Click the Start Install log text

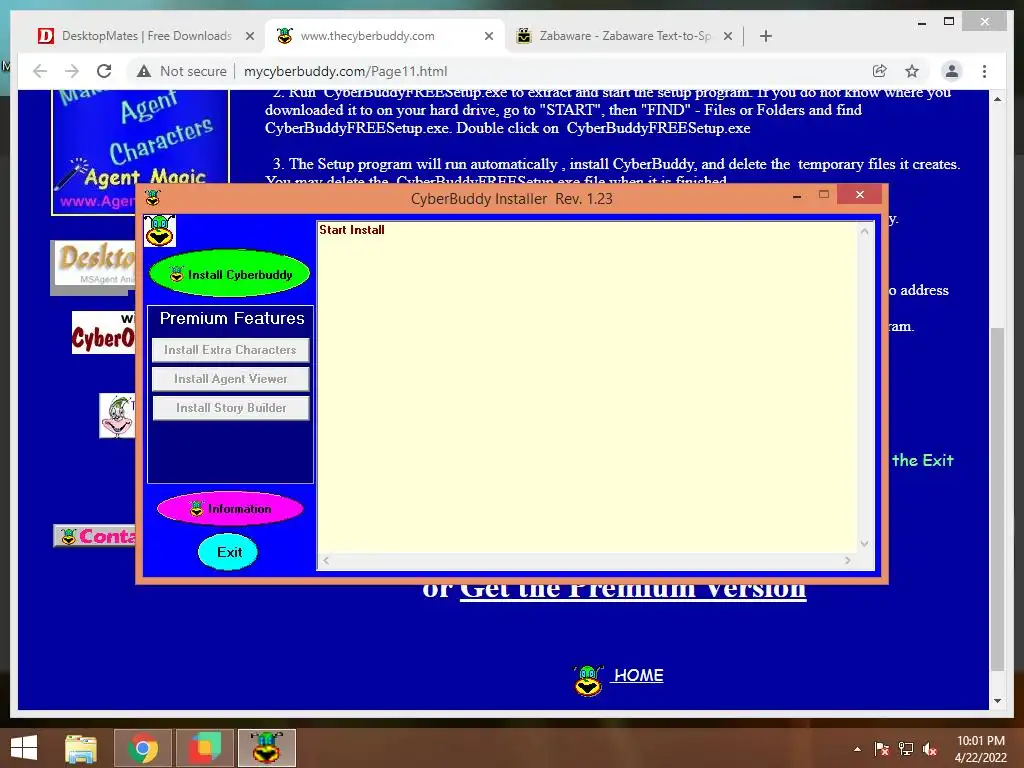351,230
